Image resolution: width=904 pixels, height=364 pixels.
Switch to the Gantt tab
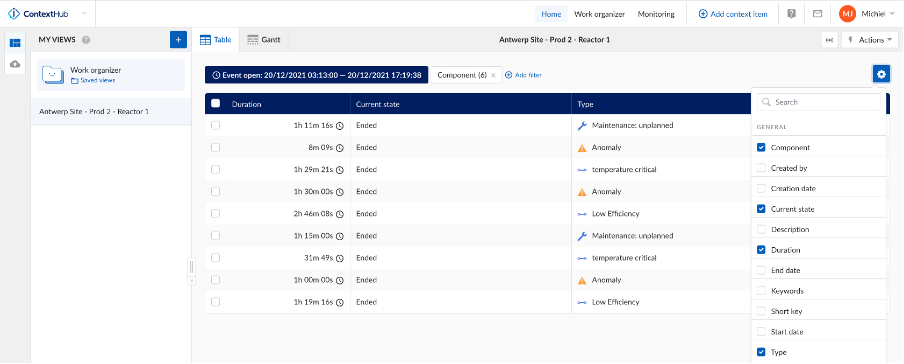[263, 40]
